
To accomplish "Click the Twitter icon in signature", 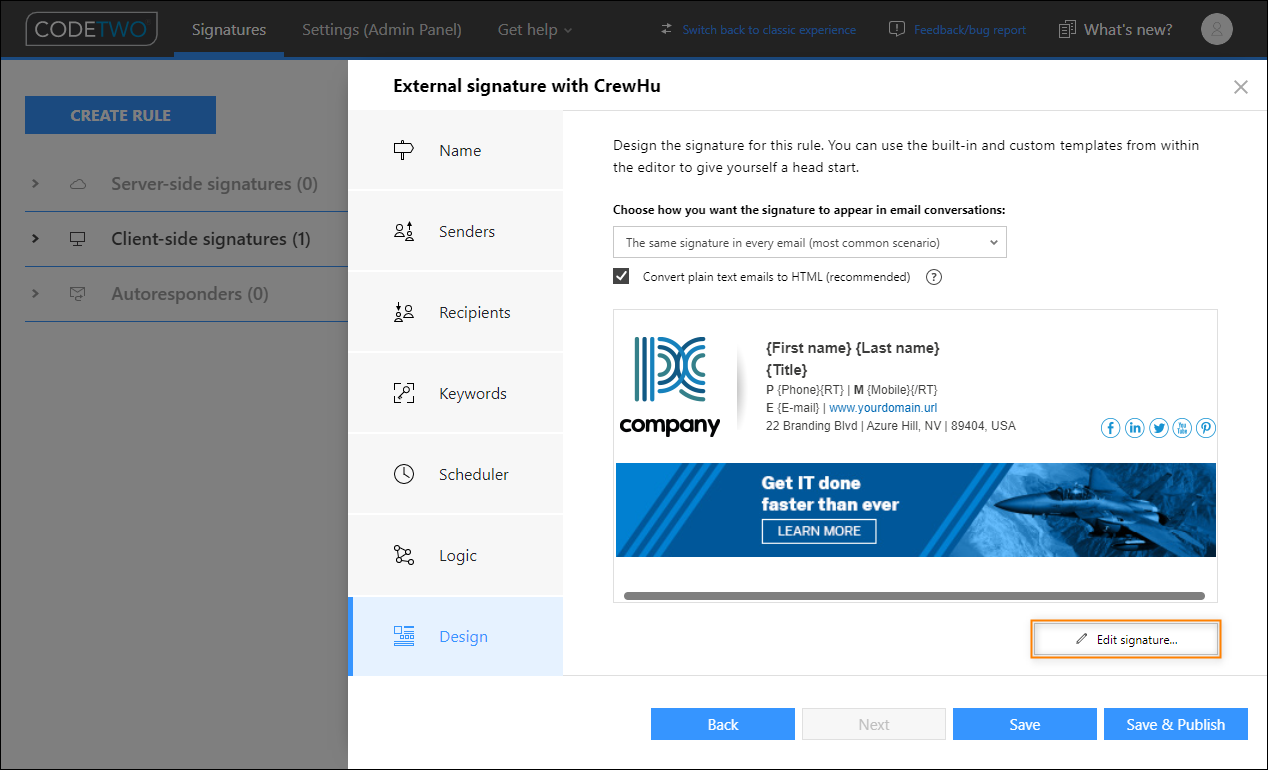I will click(1159, 428).
